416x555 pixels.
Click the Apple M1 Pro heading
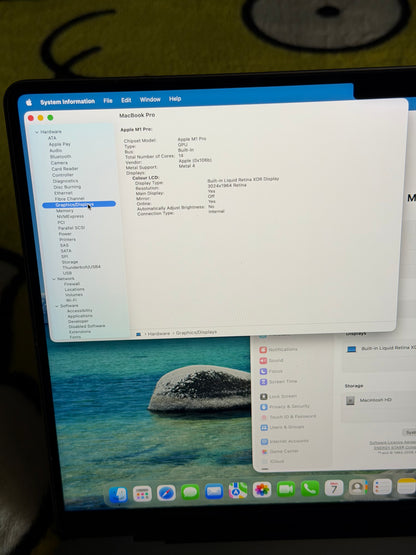[x=136, y=130]
